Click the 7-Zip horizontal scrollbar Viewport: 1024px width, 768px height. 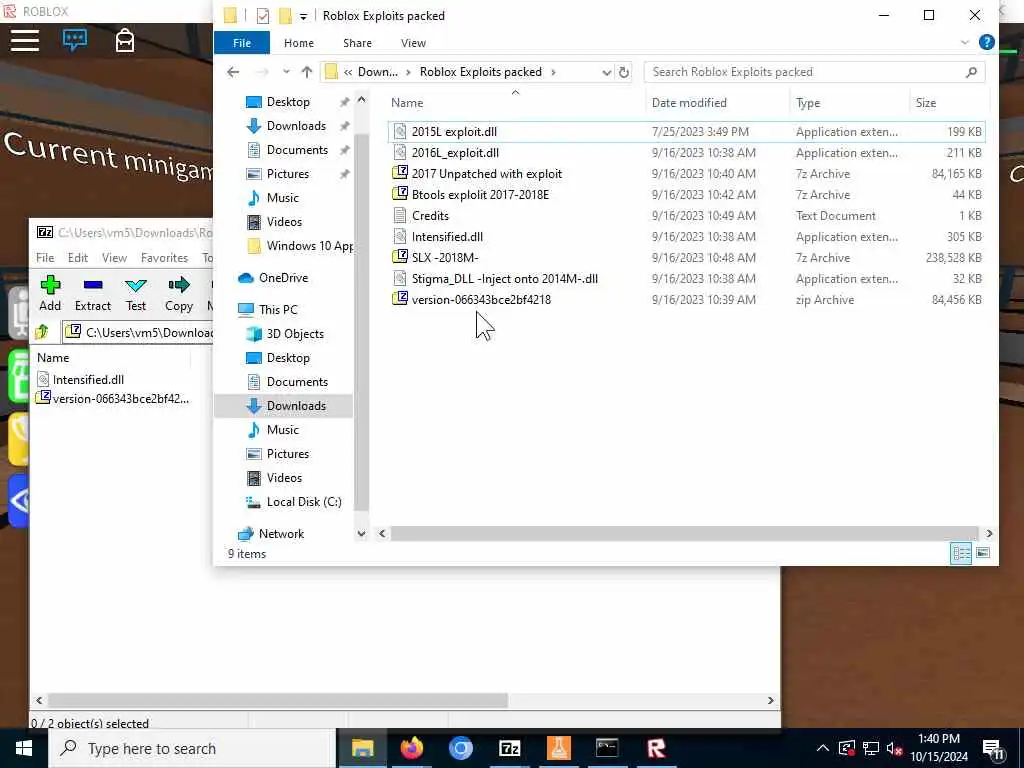click(278, 700)
